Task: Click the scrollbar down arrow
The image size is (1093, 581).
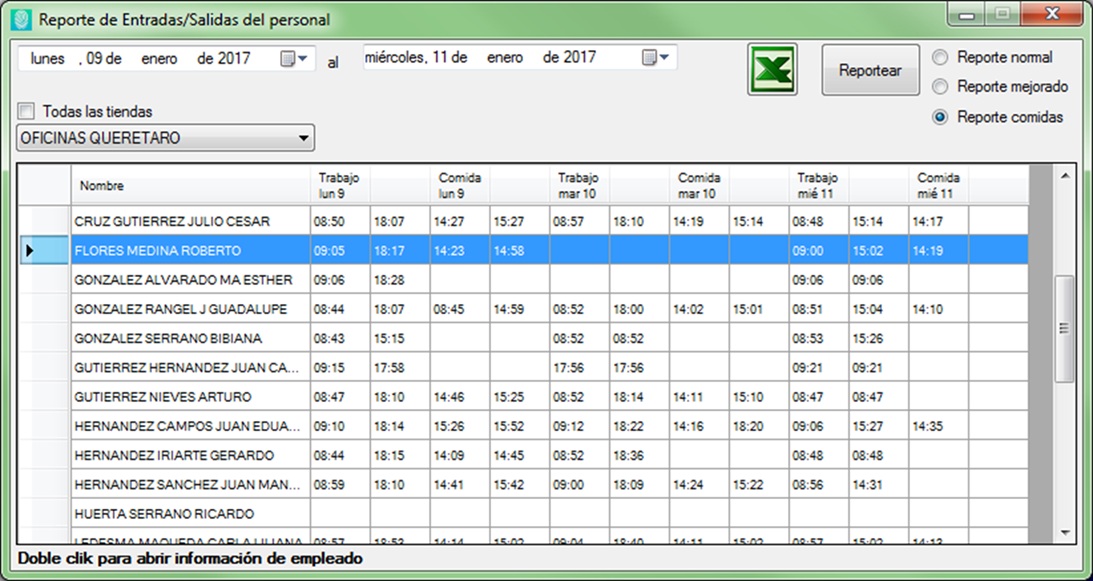Action: pyautogui.click(x=1063, y=533)
